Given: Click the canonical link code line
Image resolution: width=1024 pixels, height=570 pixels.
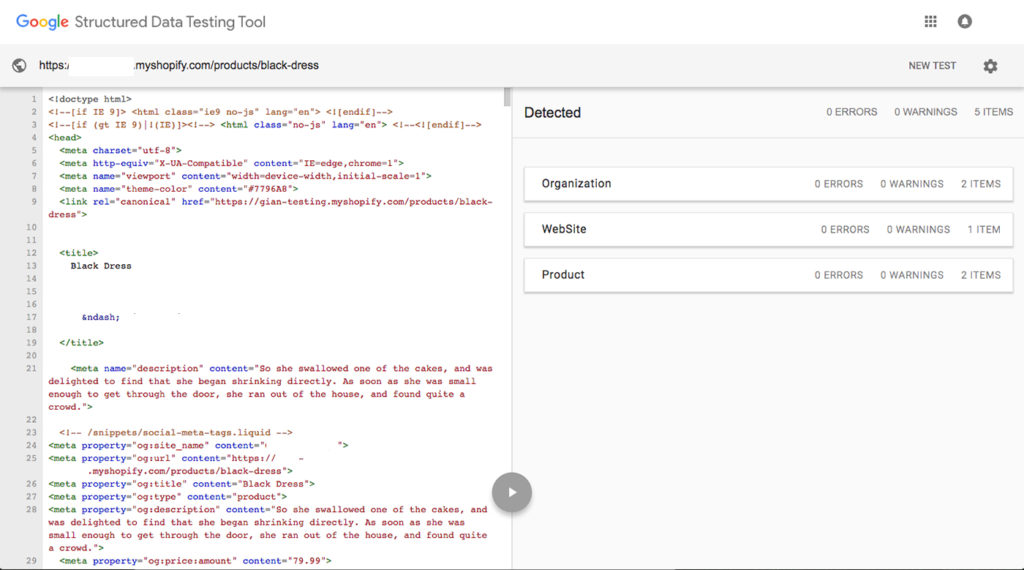Looking at the screenshot, I should pyautogui.click(x=270, y=208).
